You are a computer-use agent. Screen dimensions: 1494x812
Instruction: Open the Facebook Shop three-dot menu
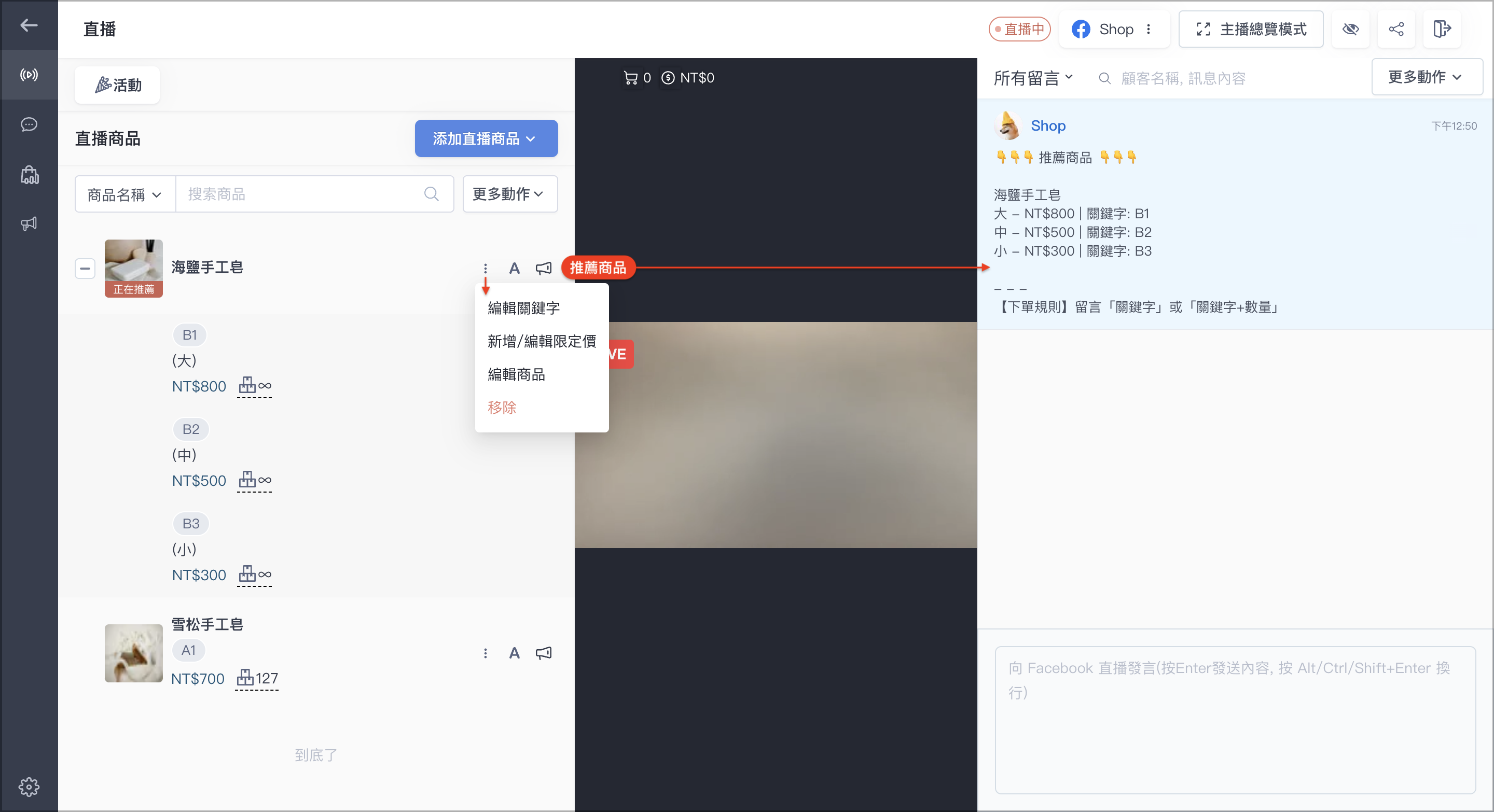click(1149, 29)
